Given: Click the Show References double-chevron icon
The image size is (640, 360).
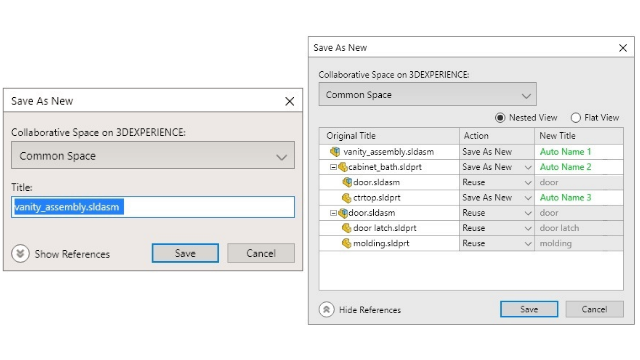Looking at the screenshot, I should [20, 253].
